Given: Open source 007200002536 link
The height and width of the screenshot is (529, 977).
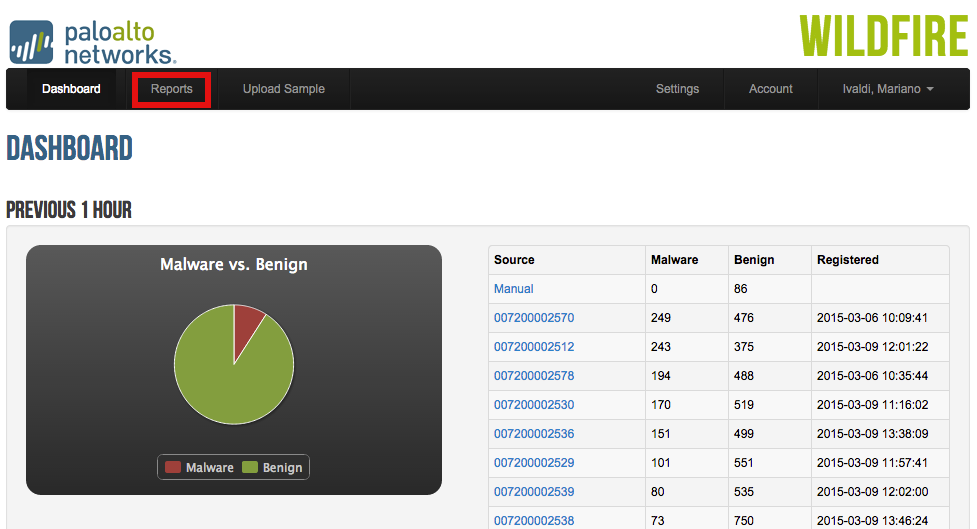Looking at the screenshot, I should point(534,434).
